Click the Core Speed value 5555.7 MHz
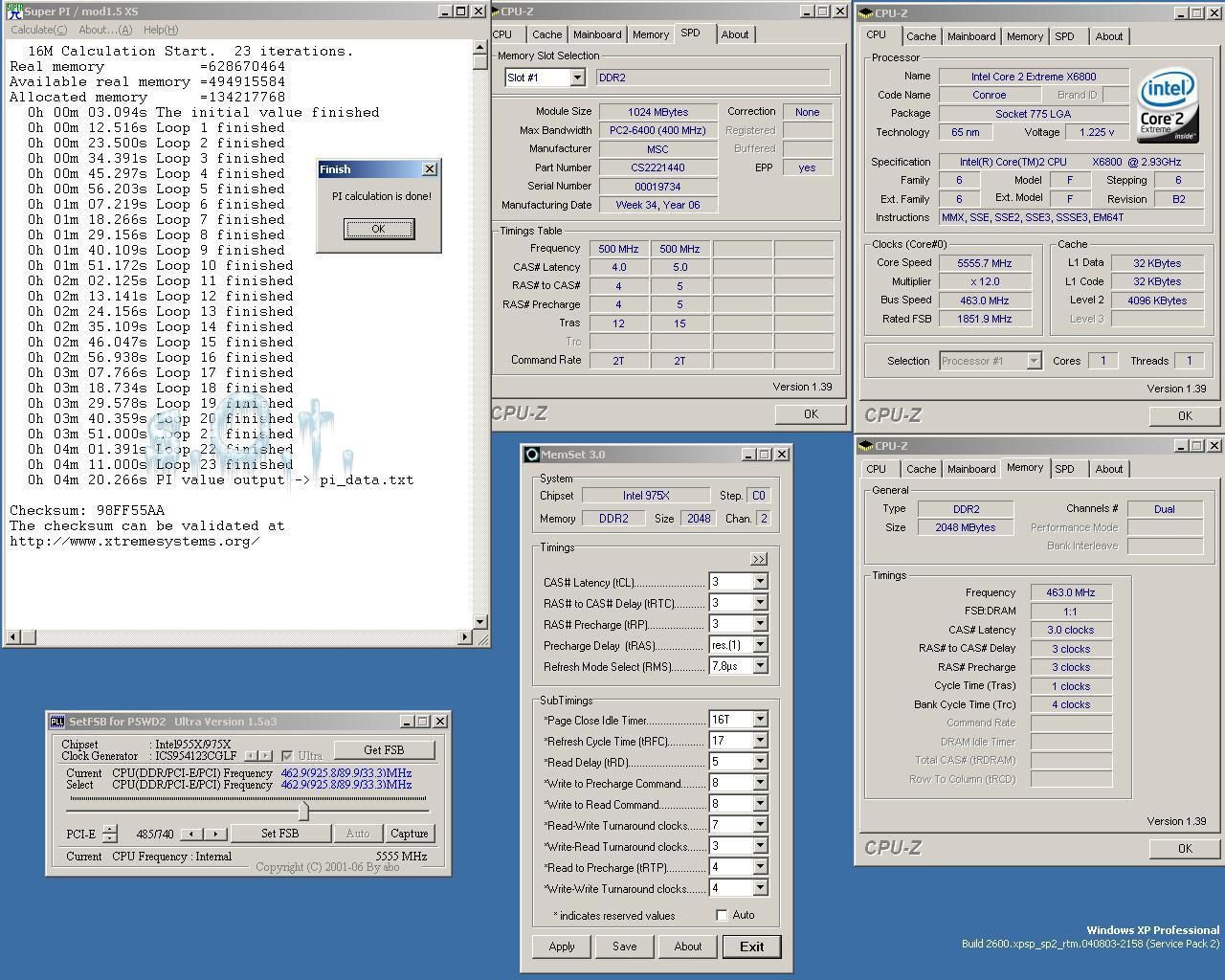 point(984,263)
